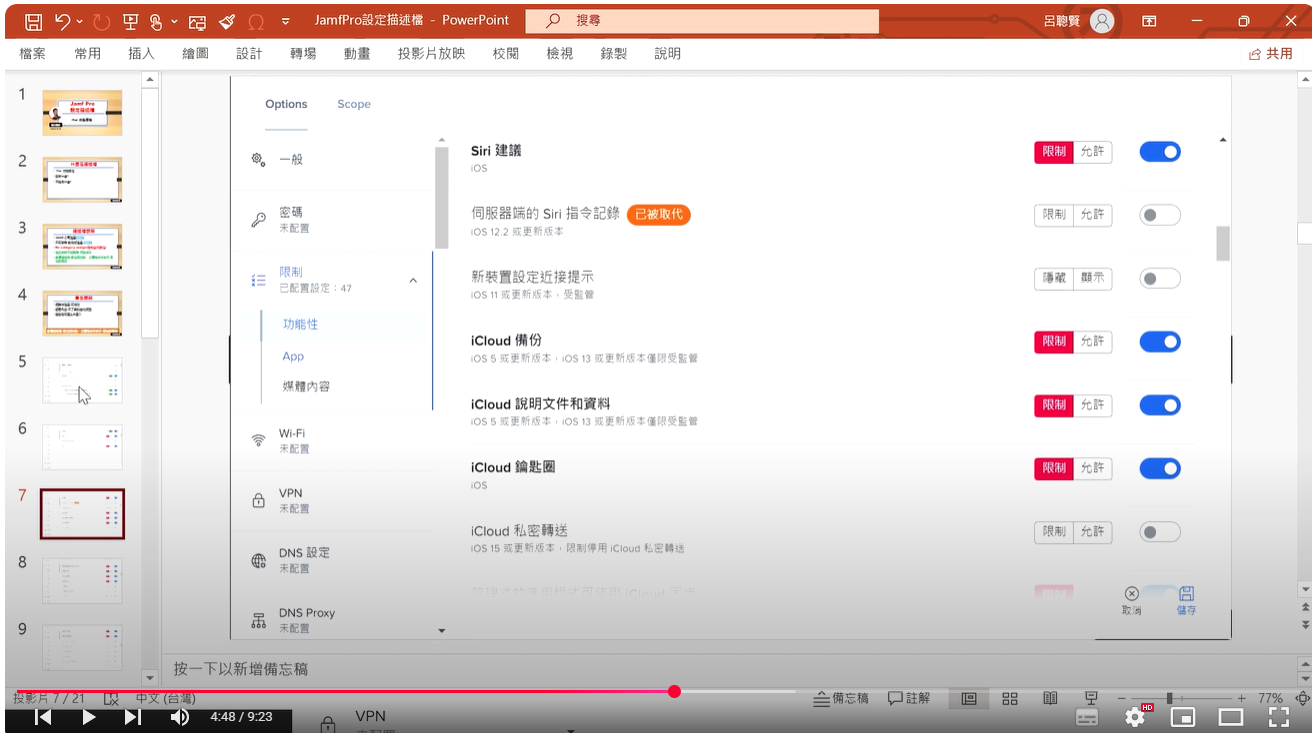Click the user account avatar icon
The height and width of the screenshot is (733, 1312).
coord(1102,21)
